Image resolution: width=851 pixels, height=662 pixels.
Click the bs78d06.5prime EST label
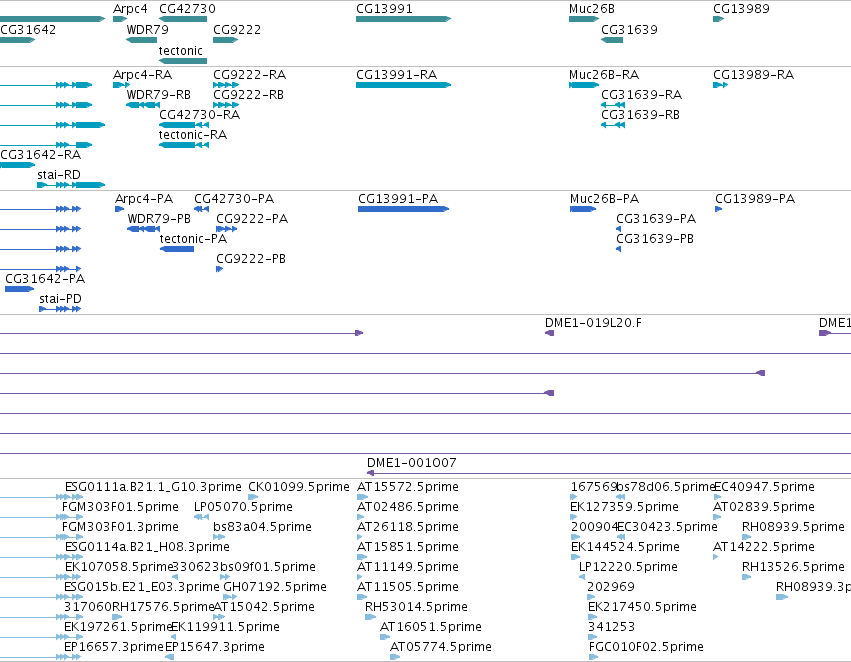coord(666,487)
